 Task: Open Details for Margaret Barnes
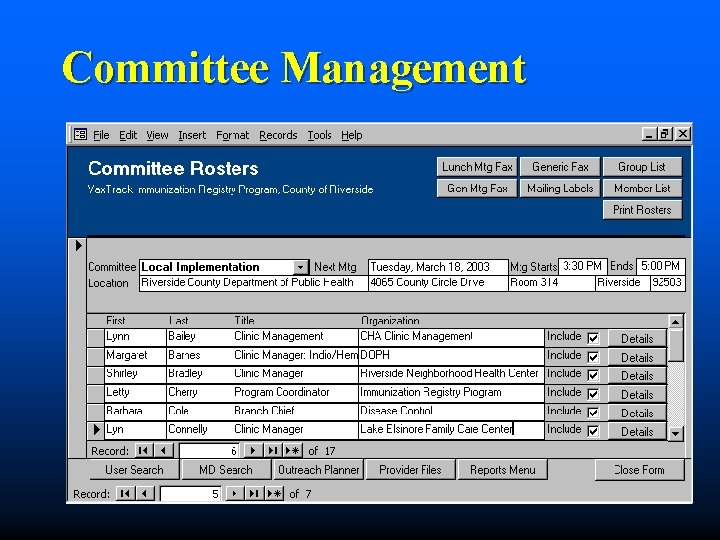(637, 357)
